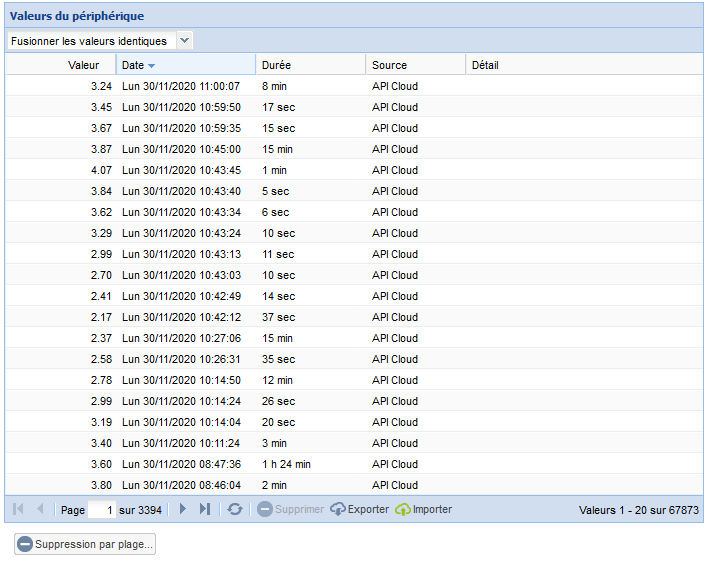The height and width of the screenshot is (568, 716).
Task: Go to next page arrow
Action: click(182, 509)
